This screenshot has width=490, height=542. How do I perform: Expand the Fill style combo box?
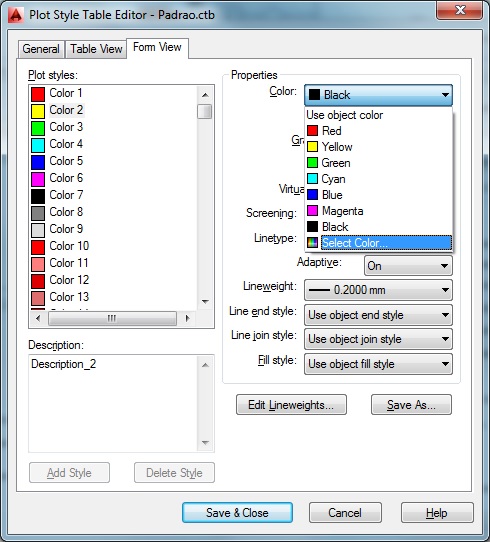[378, 364]
